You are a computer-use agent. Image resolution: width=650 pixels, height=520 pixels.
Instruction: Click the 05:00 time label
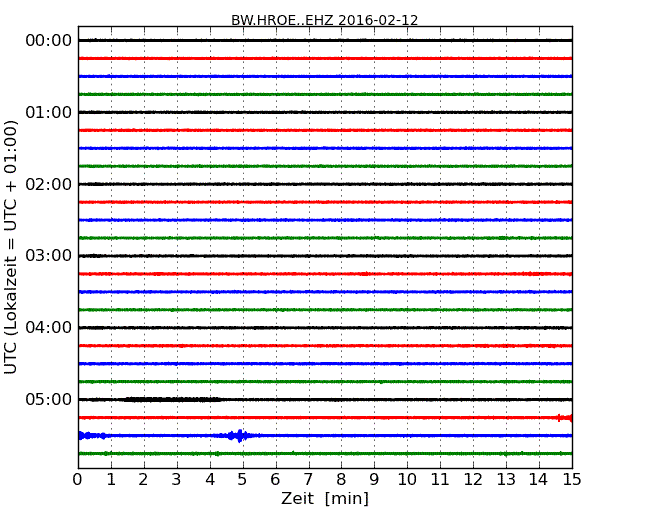(49, 399)
